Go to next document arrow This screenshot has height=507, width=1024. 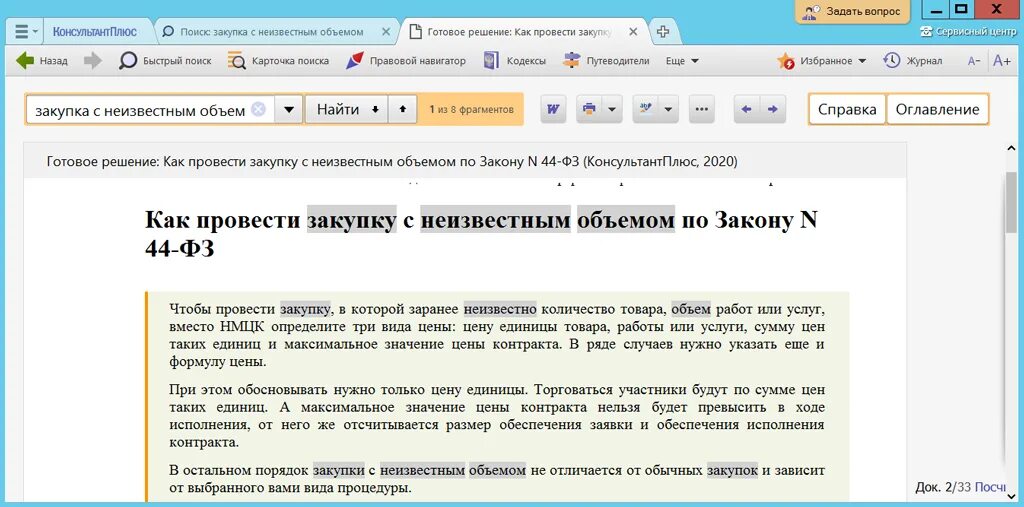click(773, 109)
